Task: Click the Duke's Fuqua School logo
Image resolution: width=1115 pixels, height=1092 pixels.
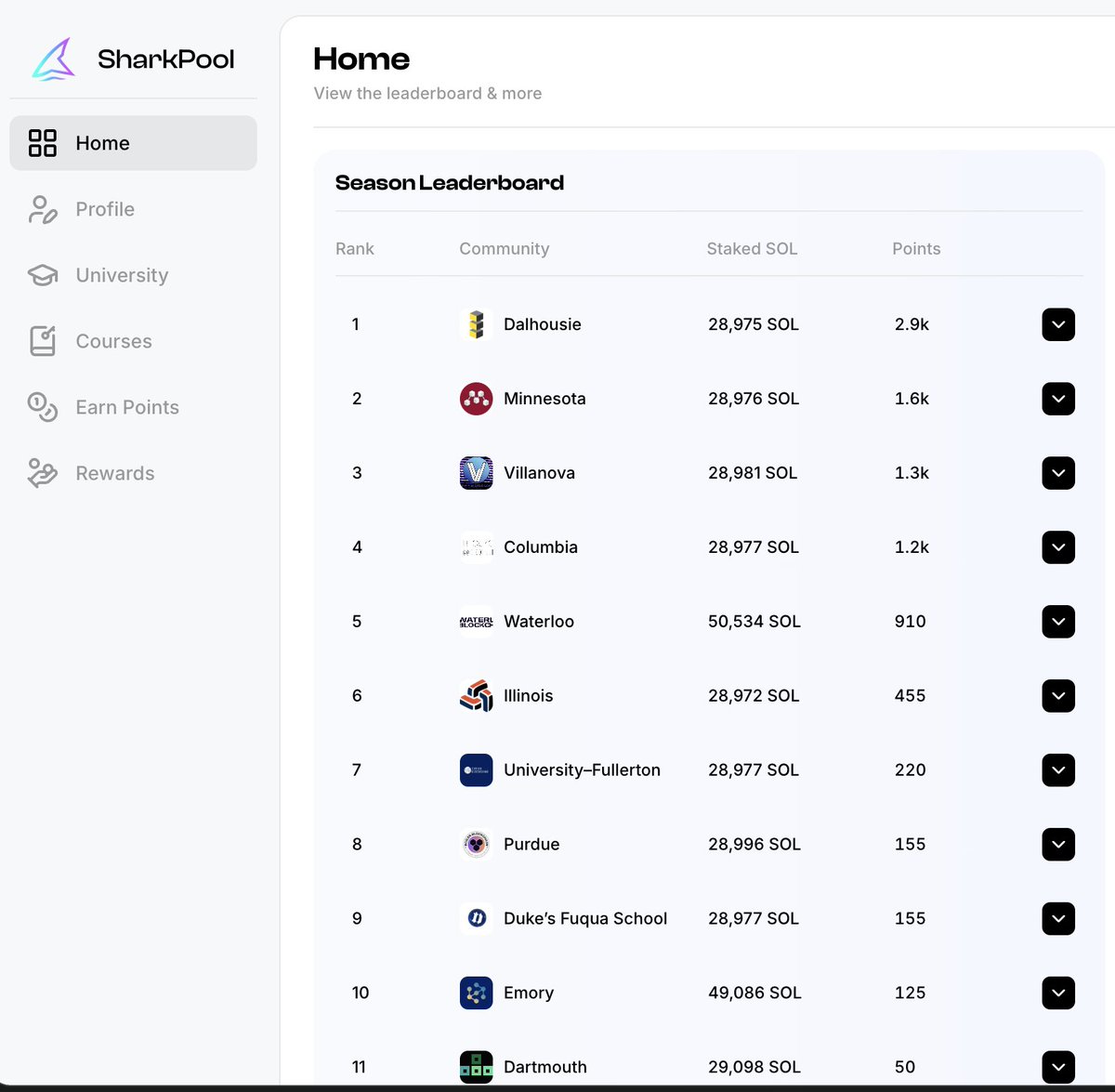Action: [x=477, y=919]
